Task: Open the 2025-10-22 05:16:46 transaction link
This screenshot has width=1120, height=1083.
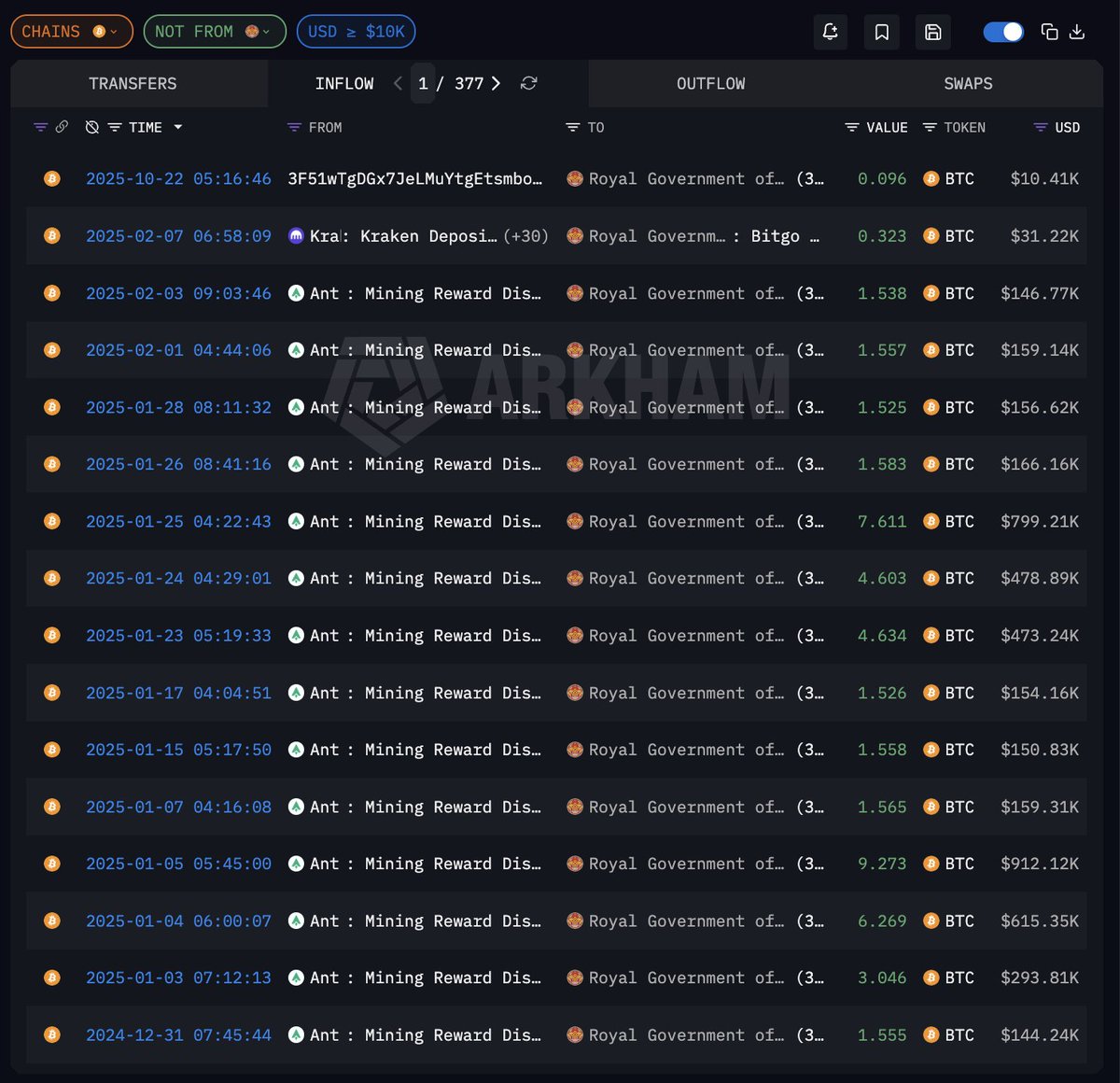Action: [178, 178]
